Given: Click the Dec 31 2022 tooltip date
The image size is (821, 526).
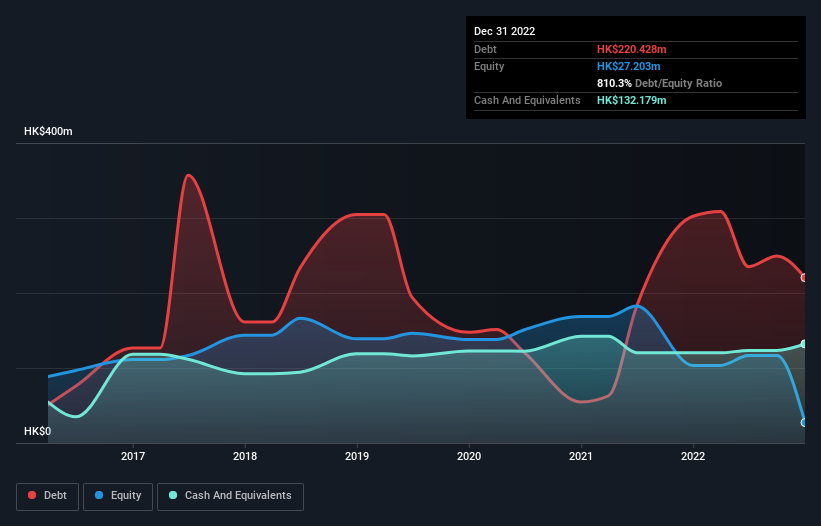Looking at the screenshot, I should (x=505, y=31).
